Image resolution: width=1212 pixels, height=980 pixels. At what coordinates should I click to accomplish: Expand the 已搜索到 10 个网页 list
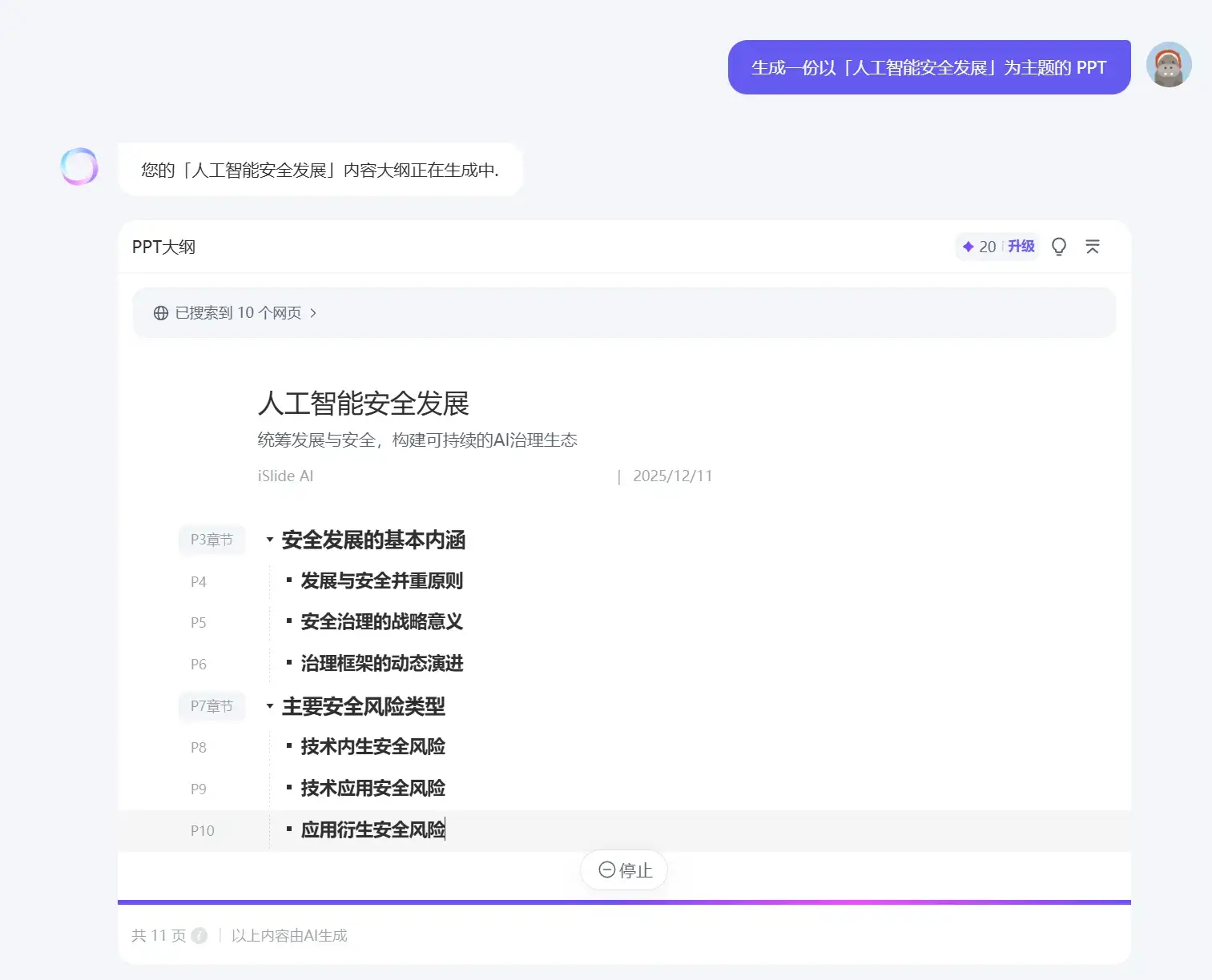pos(238,313)
